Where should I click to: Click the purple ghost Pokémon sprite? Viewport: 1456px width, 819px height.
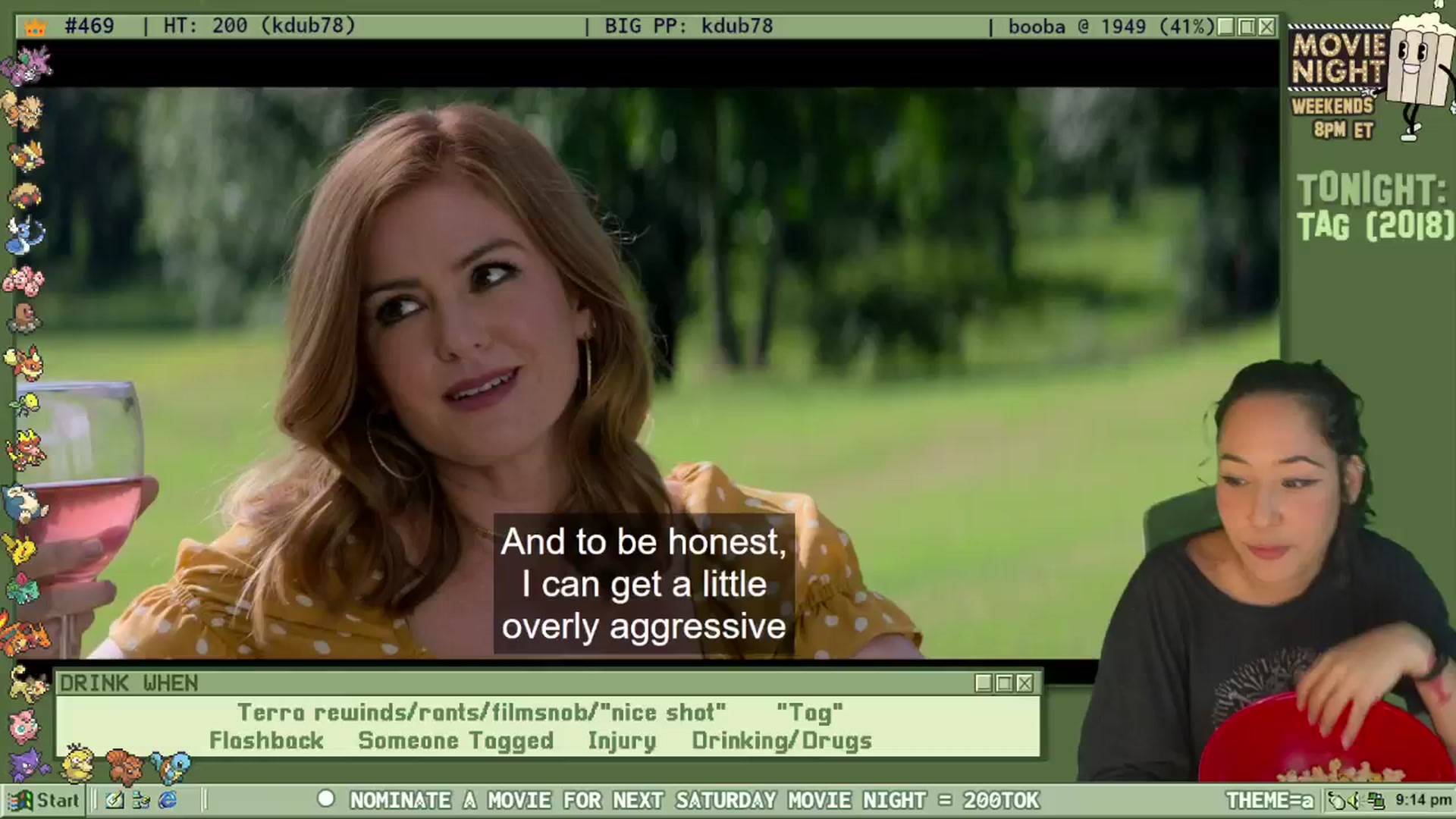tap(29, 764)
